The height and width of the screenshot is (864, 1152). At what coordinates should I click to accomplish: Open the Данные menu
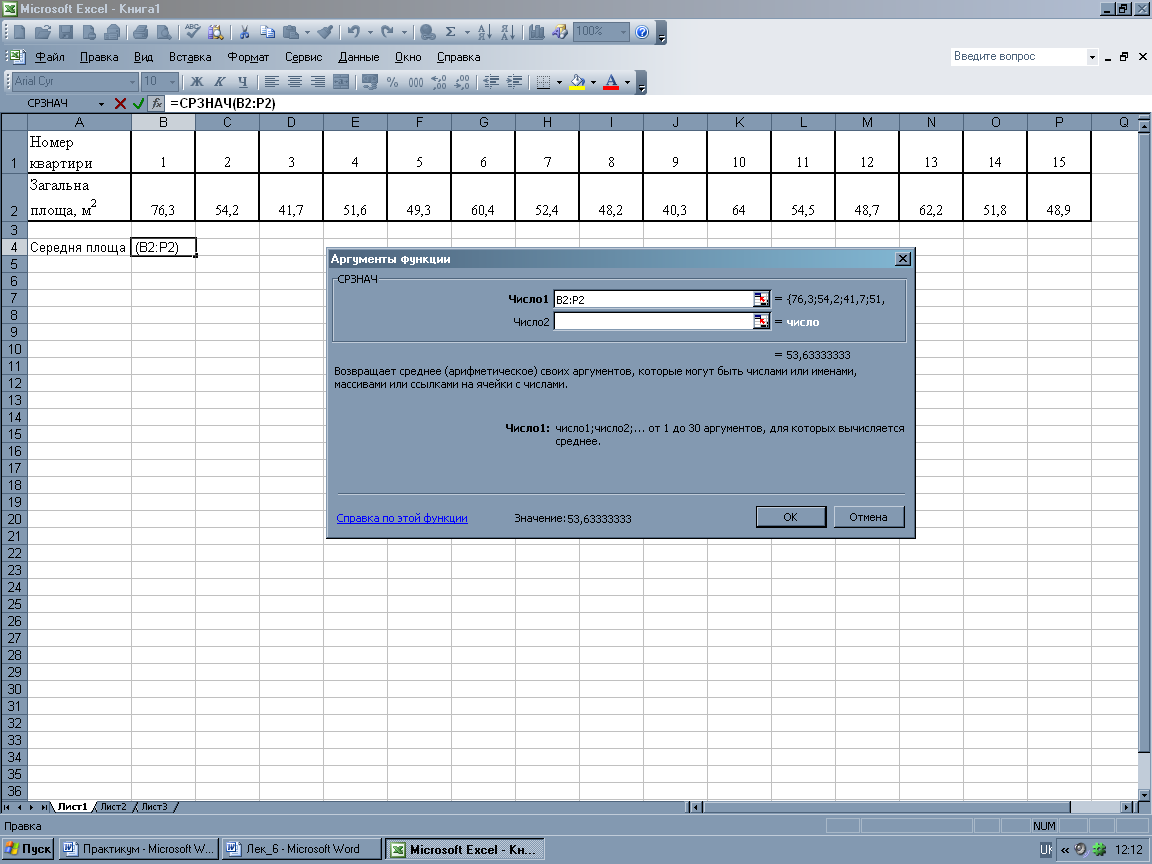(x=359, y=57)
